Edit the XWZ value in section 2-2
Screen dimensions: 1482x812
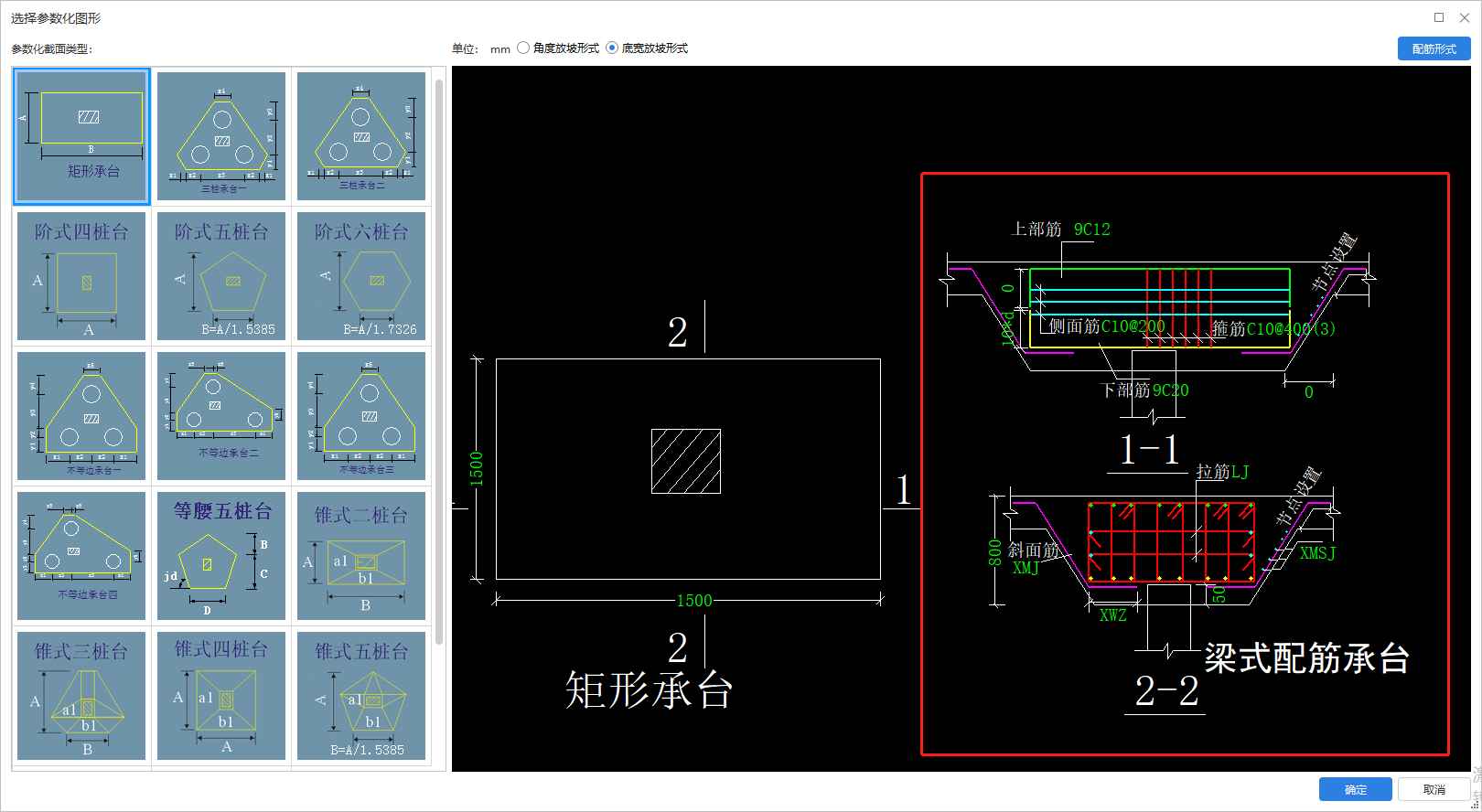1113,615
